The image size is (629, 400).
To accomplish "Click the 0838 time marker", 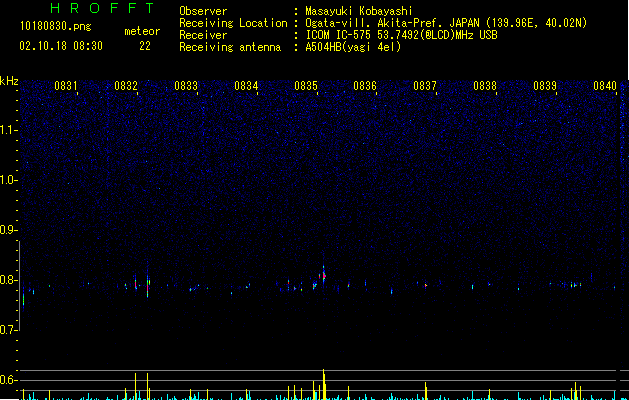I will click(485, 86).
